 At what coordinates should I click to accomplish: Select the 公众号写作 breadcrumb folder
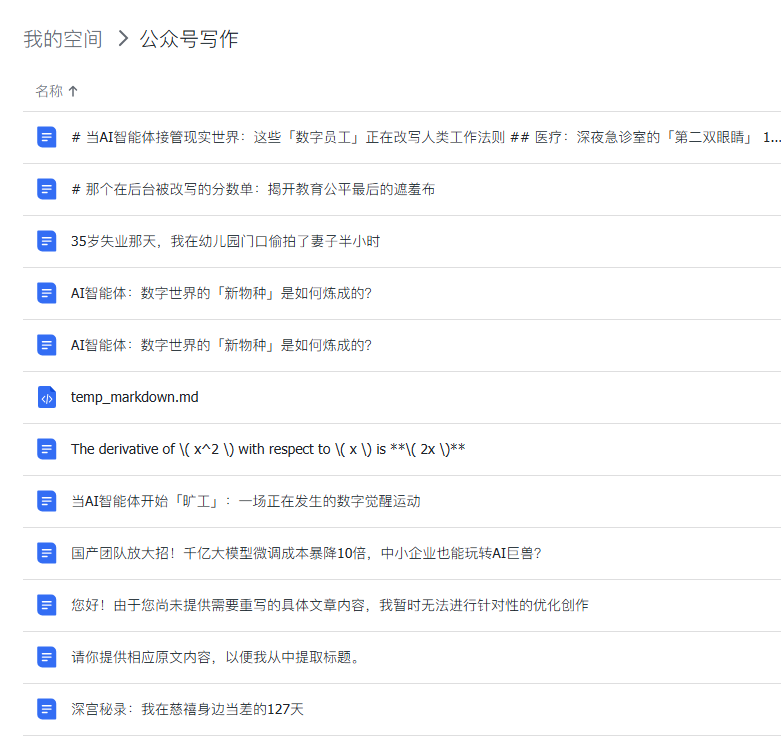(189, 39)
